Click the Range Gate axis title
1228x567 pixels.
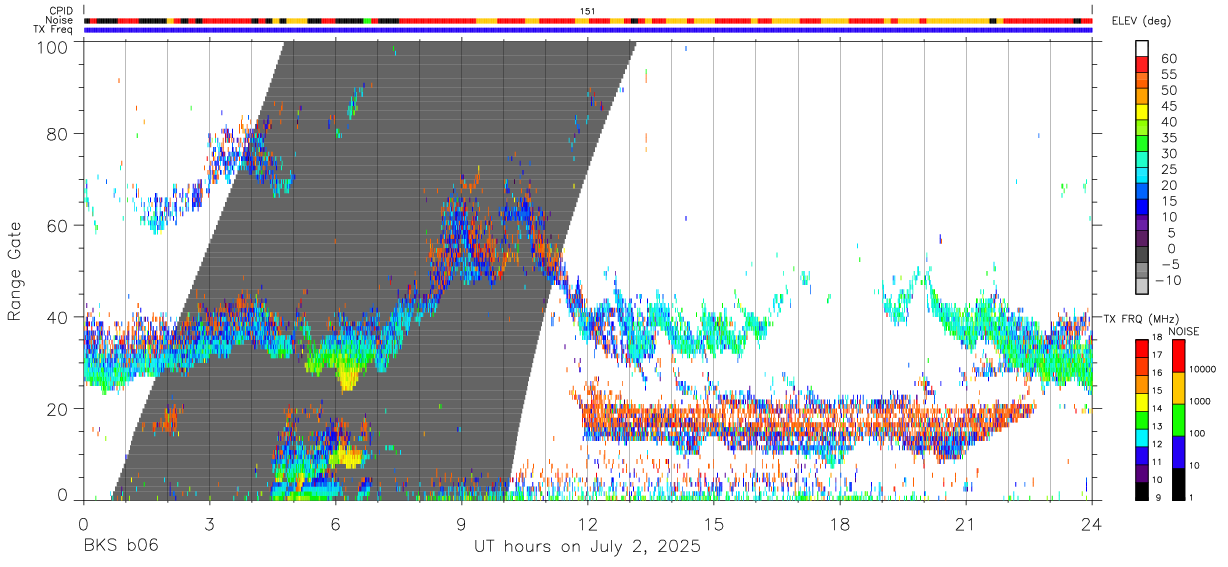click(15, 272)
